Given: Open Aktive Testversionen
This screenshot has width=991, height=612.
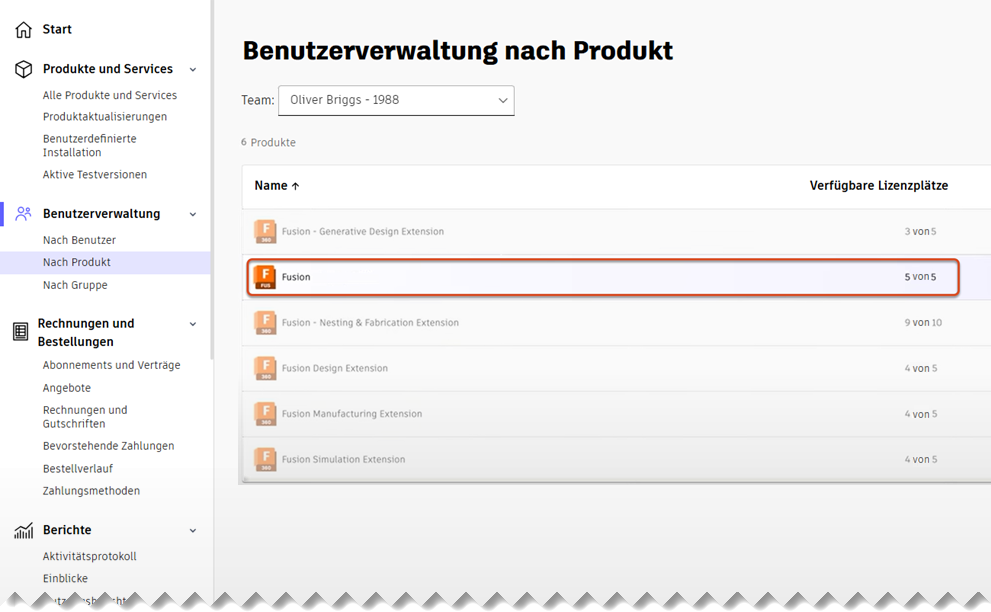Looking at the screenshot, I should pos(95,174).
